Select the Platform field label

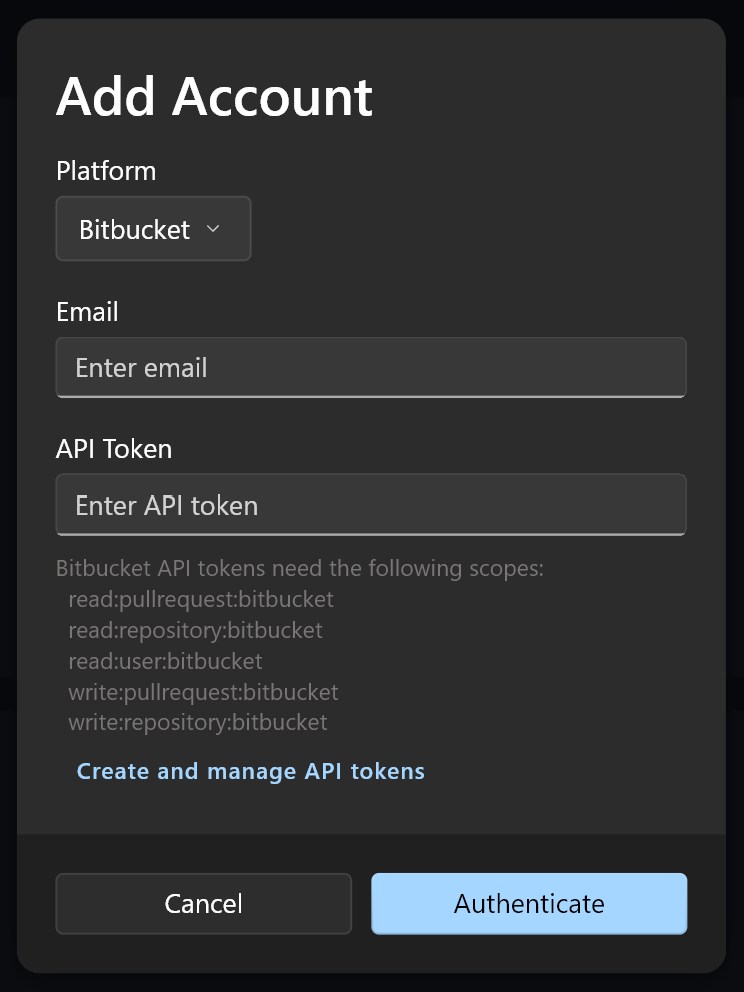[106, 171]
